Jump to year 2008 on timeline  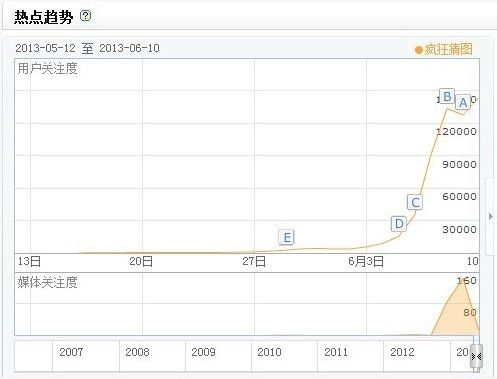137,352
